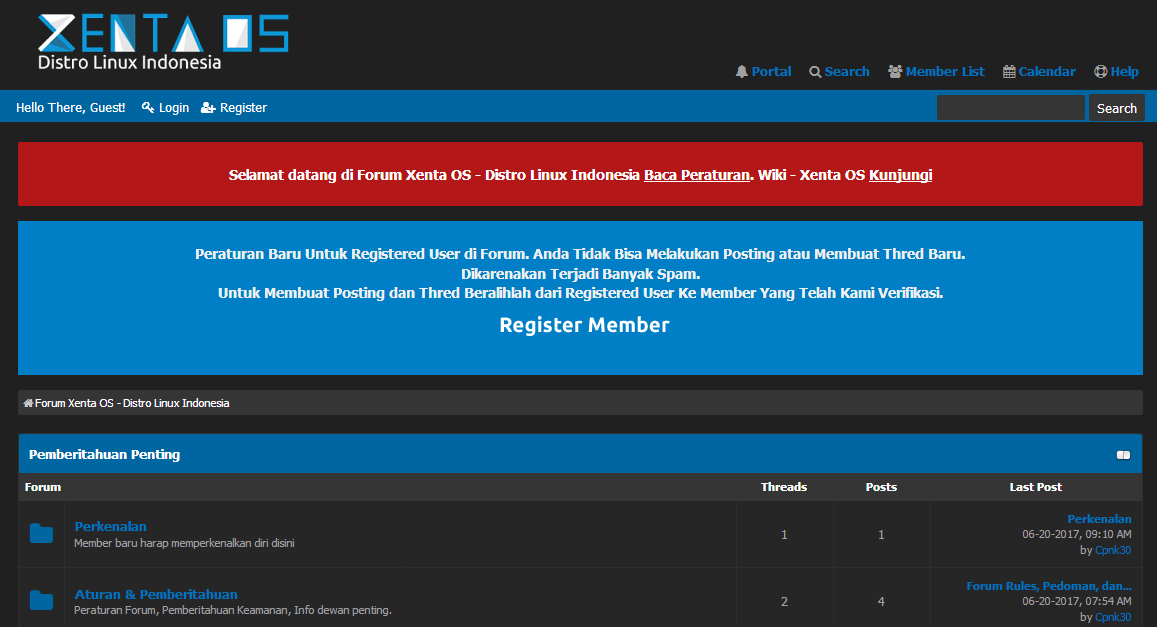Click the Posts column header
The image size is (1157, 627).
pyautogui.click(x=881, y=487)
